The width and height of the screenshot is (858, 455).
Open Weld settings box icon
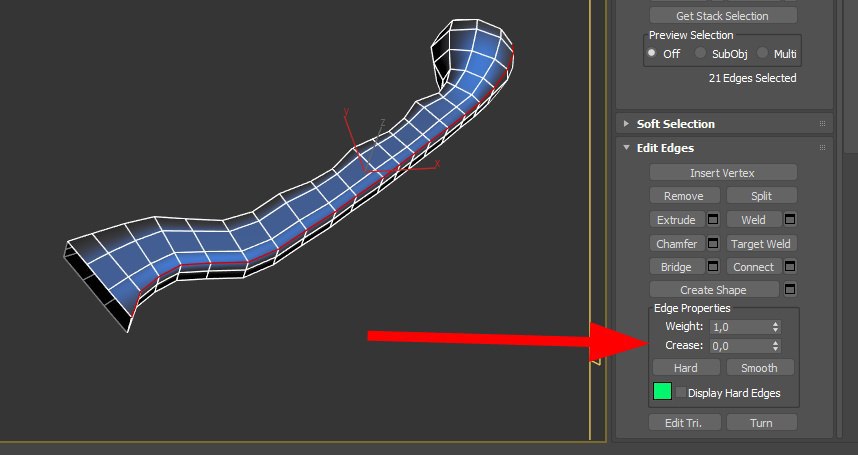[x=789, y=219]
